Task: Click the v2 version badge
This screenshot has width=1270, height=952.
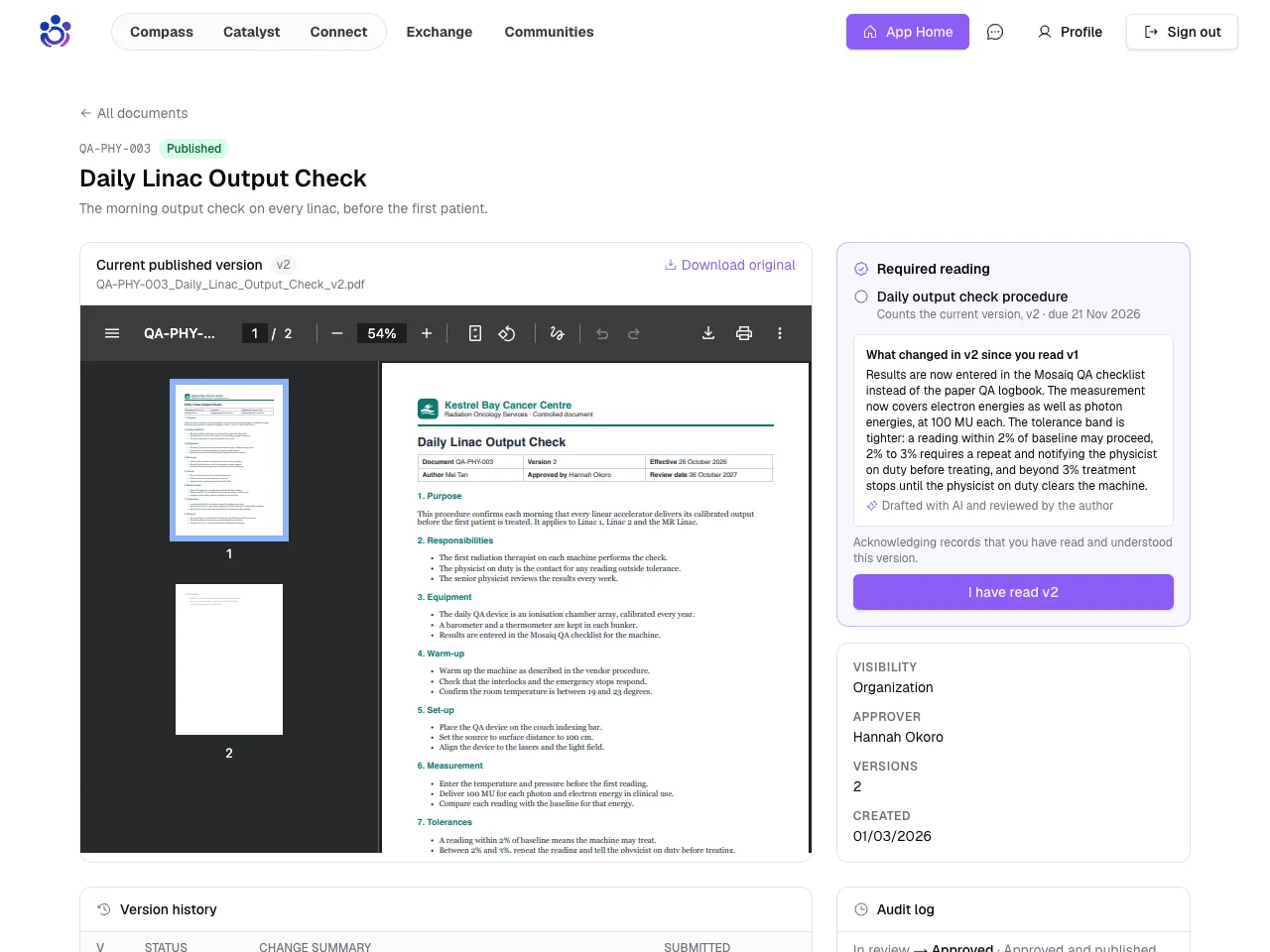Action: (284, 265)
